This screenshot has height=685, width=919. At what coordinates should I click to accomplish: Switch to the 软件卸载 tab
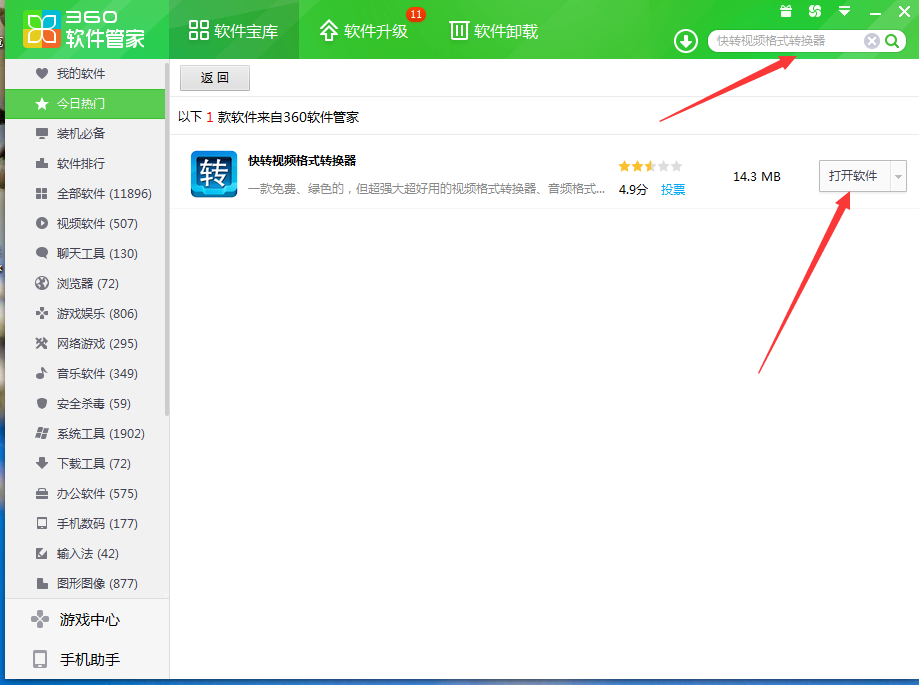pos(493,30)
